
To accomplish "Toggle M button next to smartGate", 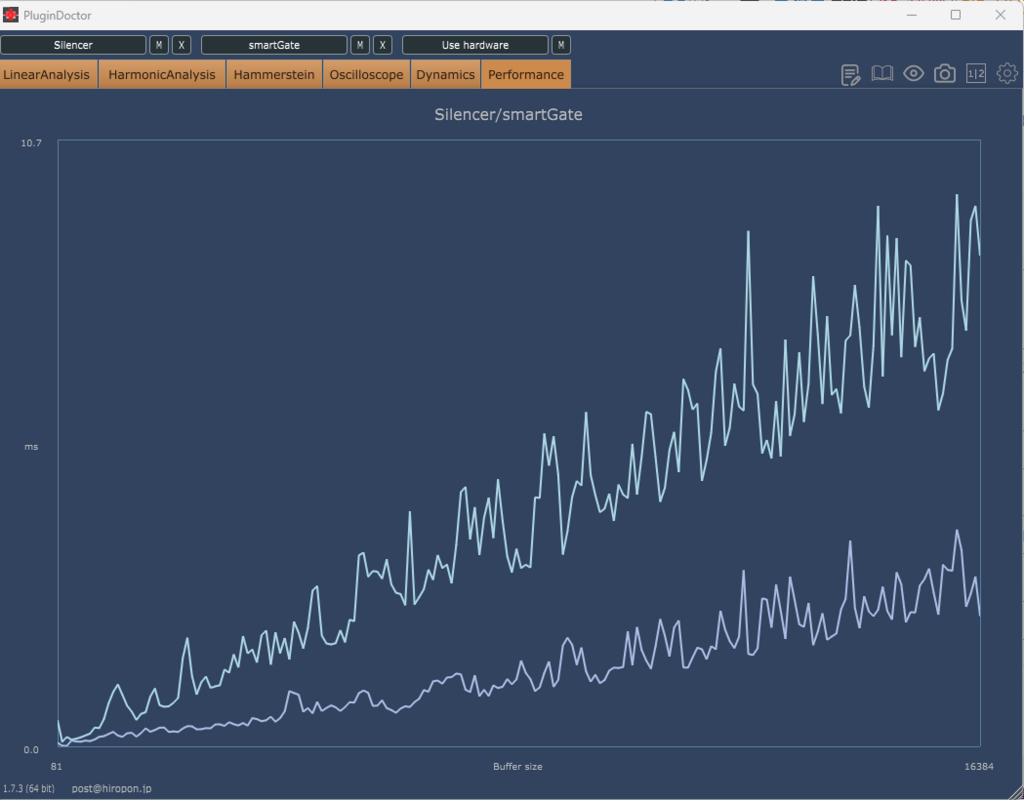I will 360,45.
